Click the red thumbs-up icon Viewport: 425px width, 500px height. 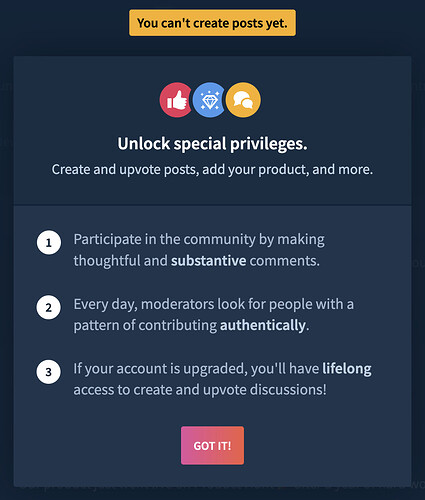176,100
